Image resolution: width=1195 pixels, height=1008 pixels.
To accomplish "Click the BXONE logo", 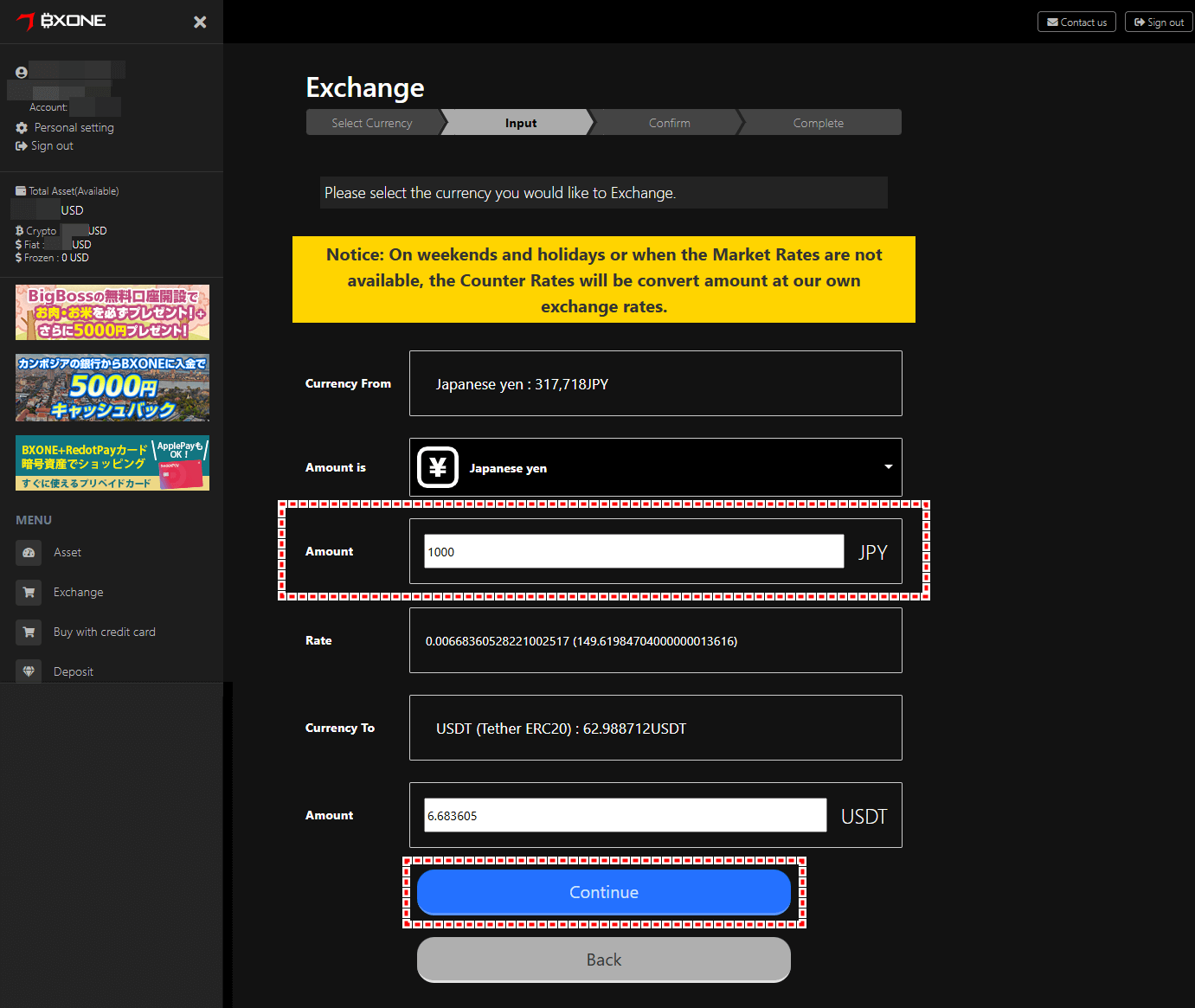I will 61,21.
